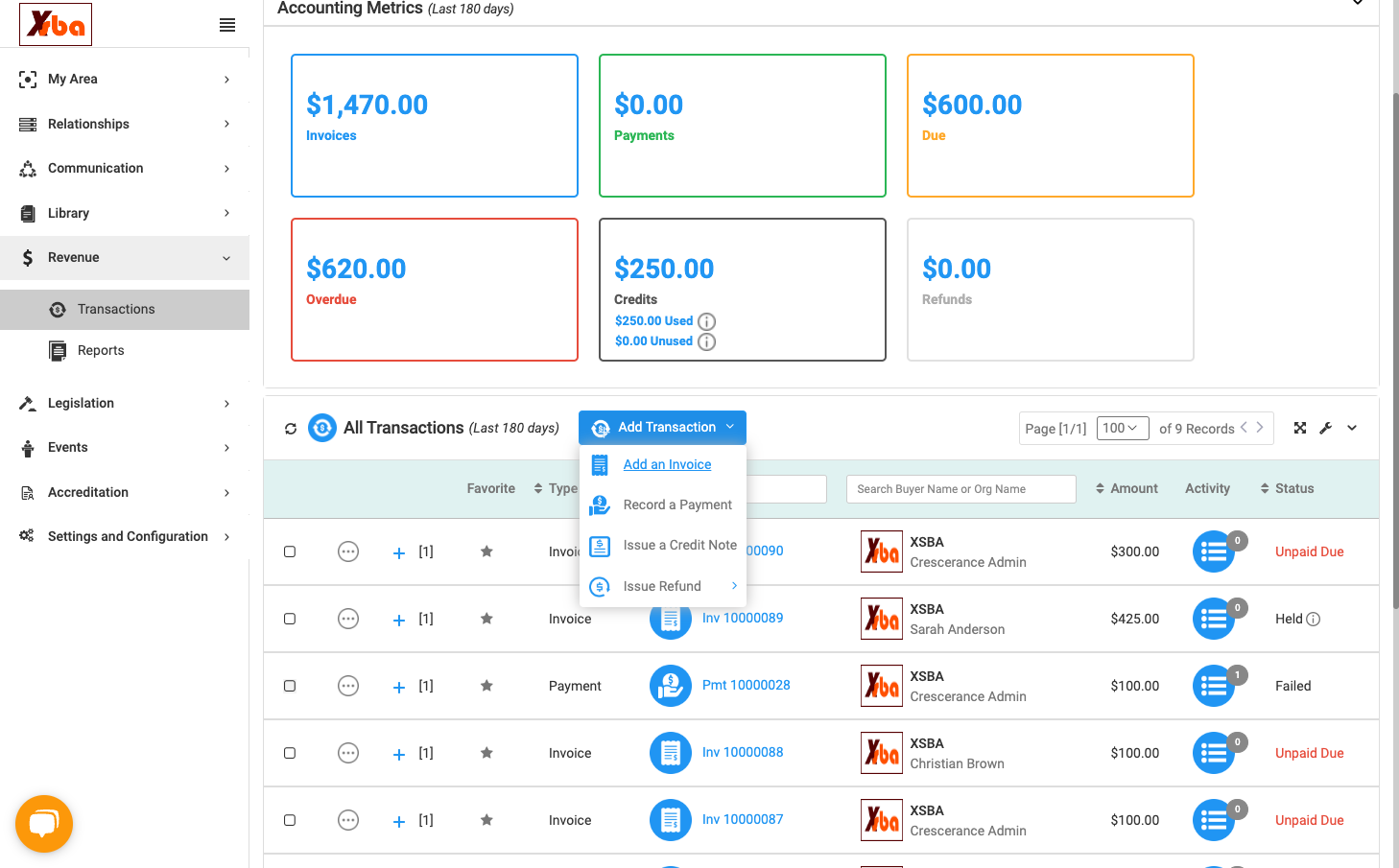
Task: Click the invoice icon beside Inv 10000088
Action: [x=671, y=753]
